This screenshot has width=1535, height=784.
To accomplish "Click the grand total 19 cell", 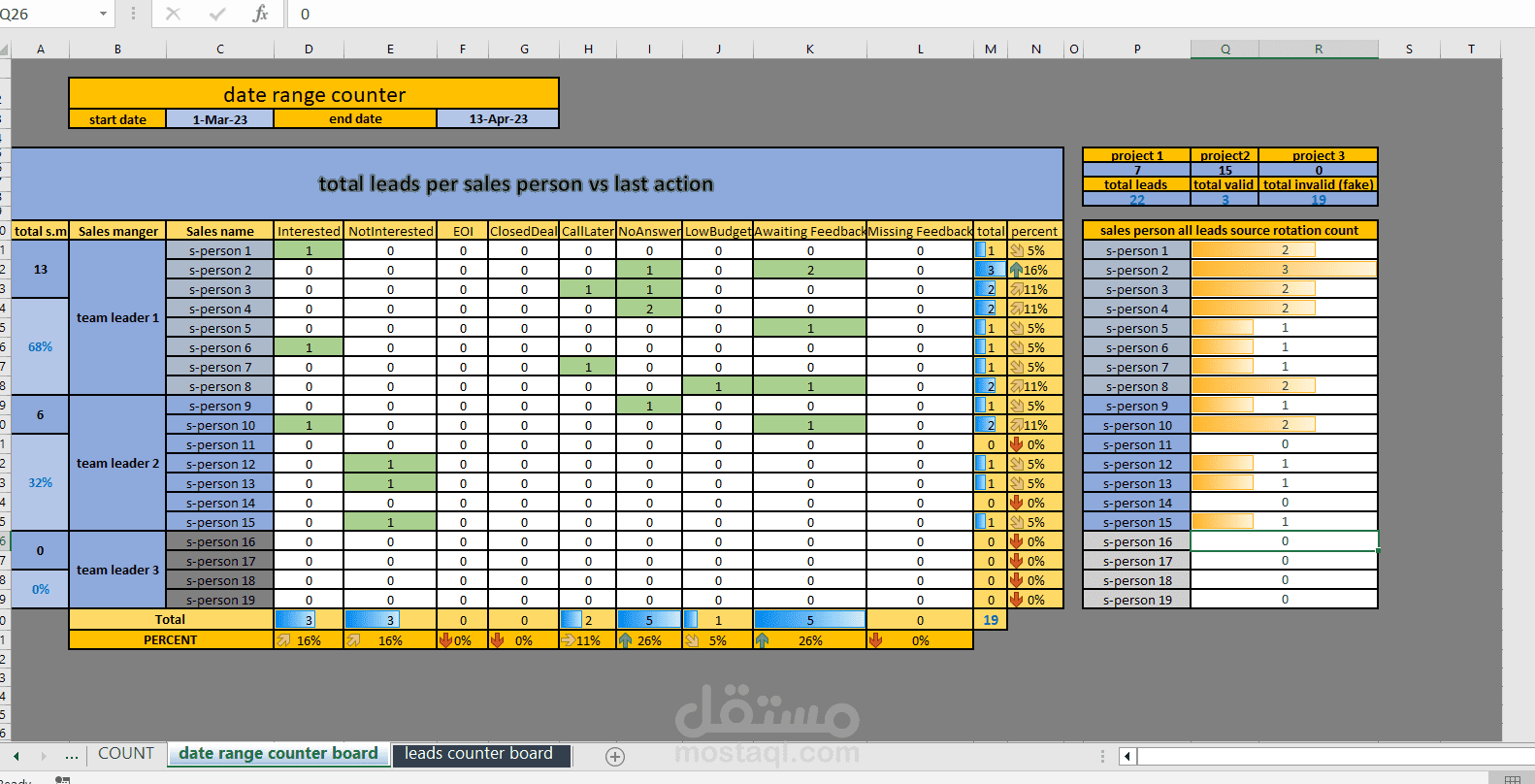I will click(x=991, y=619).
